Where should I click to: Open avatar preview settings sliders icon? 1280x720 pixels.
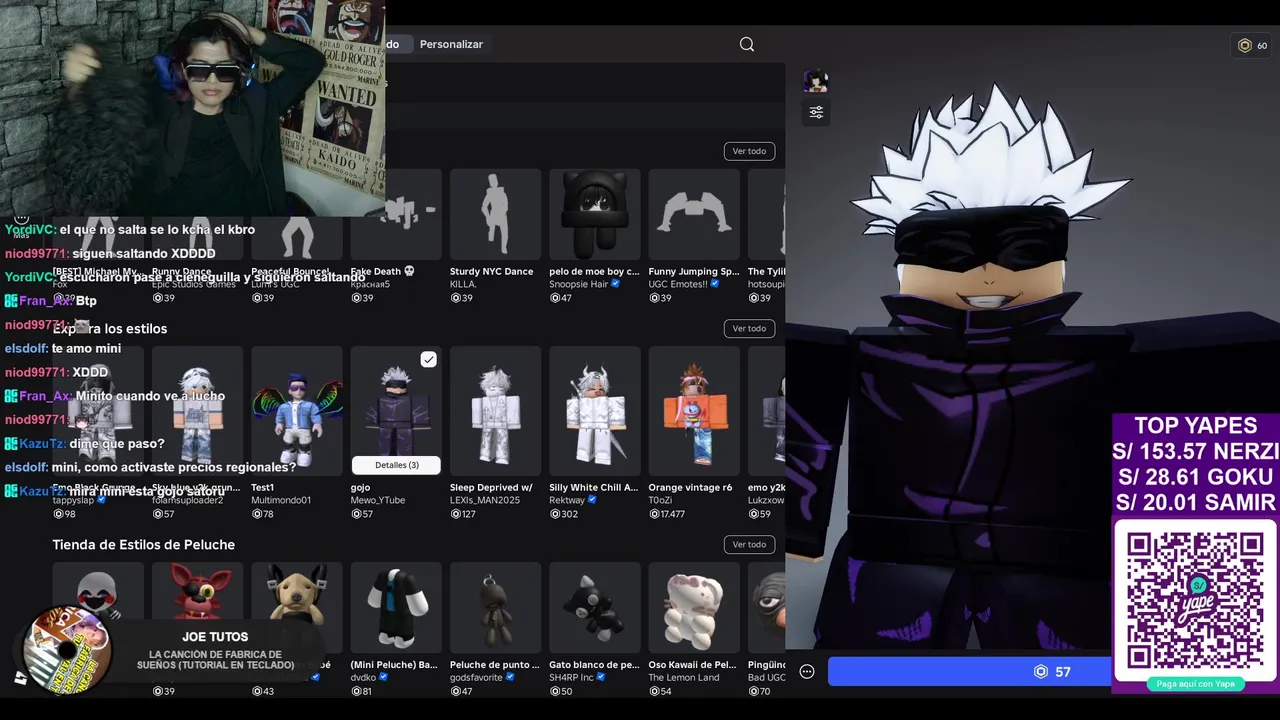click(x=816, y=112)
